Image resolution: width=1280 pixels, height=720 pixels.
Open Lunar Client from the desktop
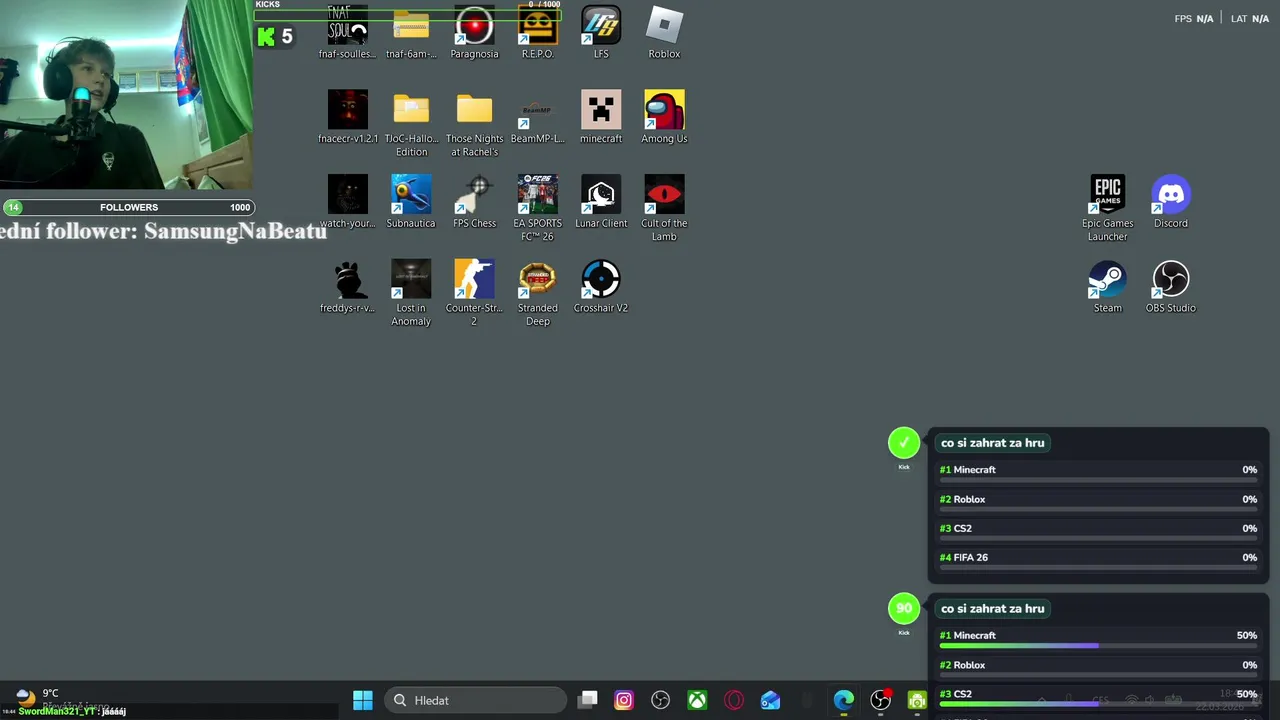click(601, 202)
